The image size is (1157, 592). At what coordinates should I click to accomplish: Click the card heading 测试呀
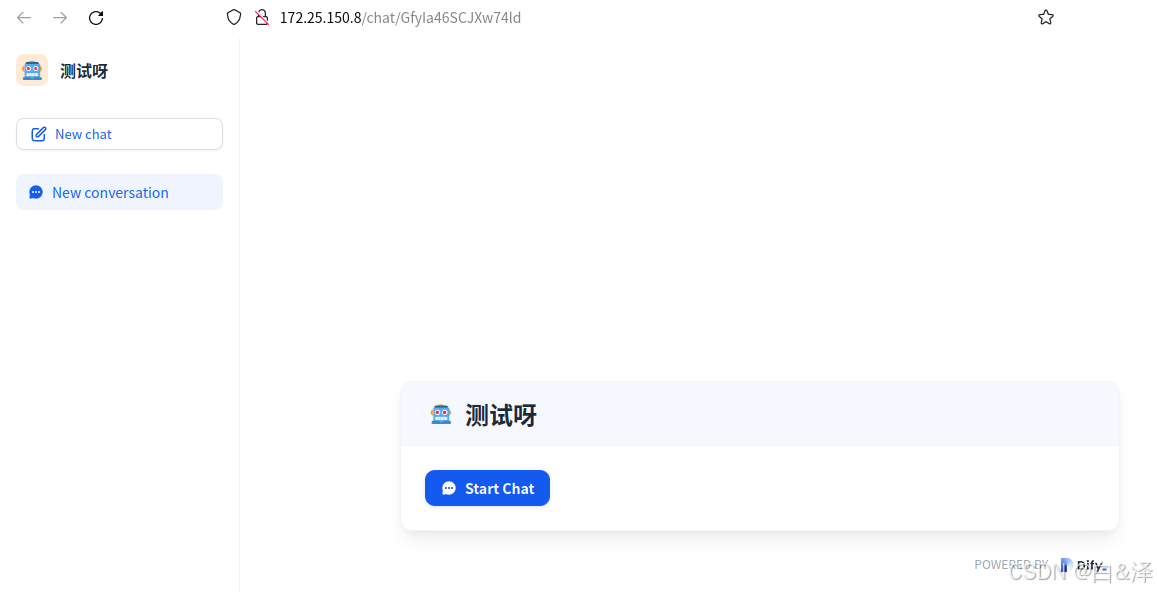click(501, 416)
